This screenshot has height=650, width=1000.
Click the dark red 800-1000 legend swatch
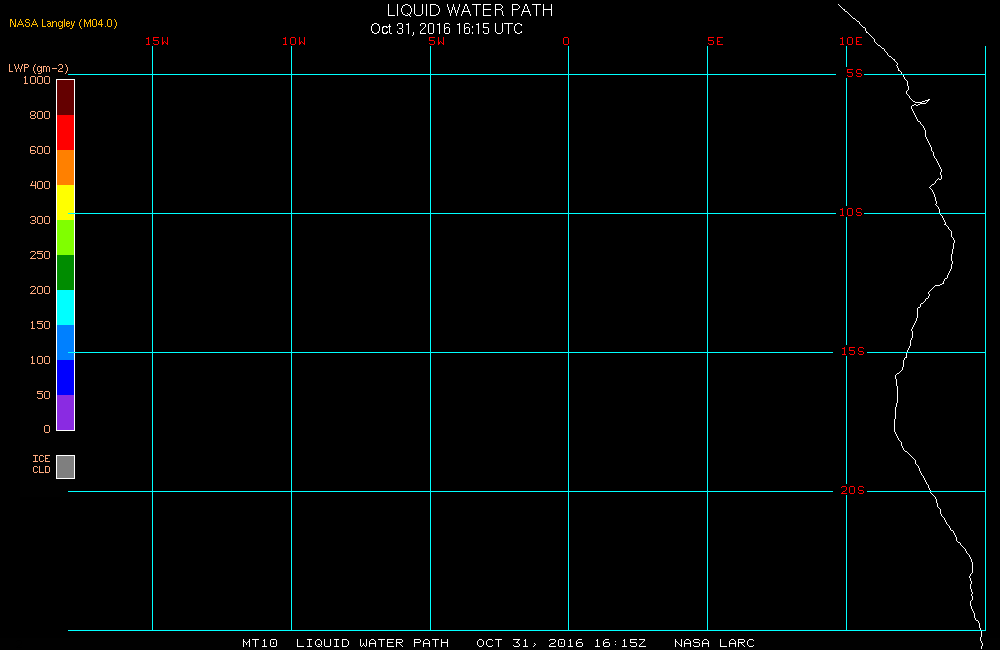click(66, 98)
